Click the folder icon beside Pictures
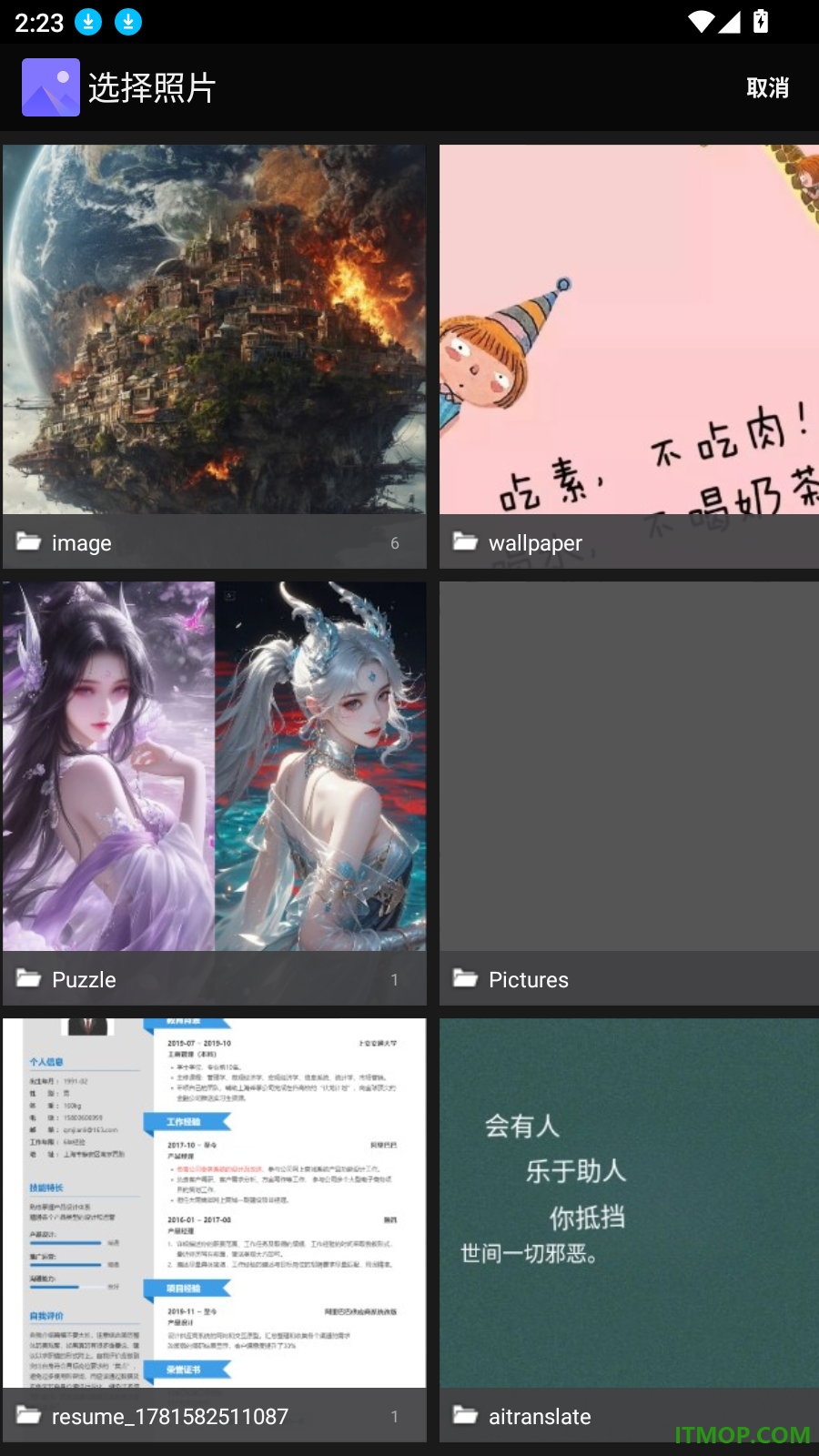This screenshot has height=1456, width=819. point(465,978)
